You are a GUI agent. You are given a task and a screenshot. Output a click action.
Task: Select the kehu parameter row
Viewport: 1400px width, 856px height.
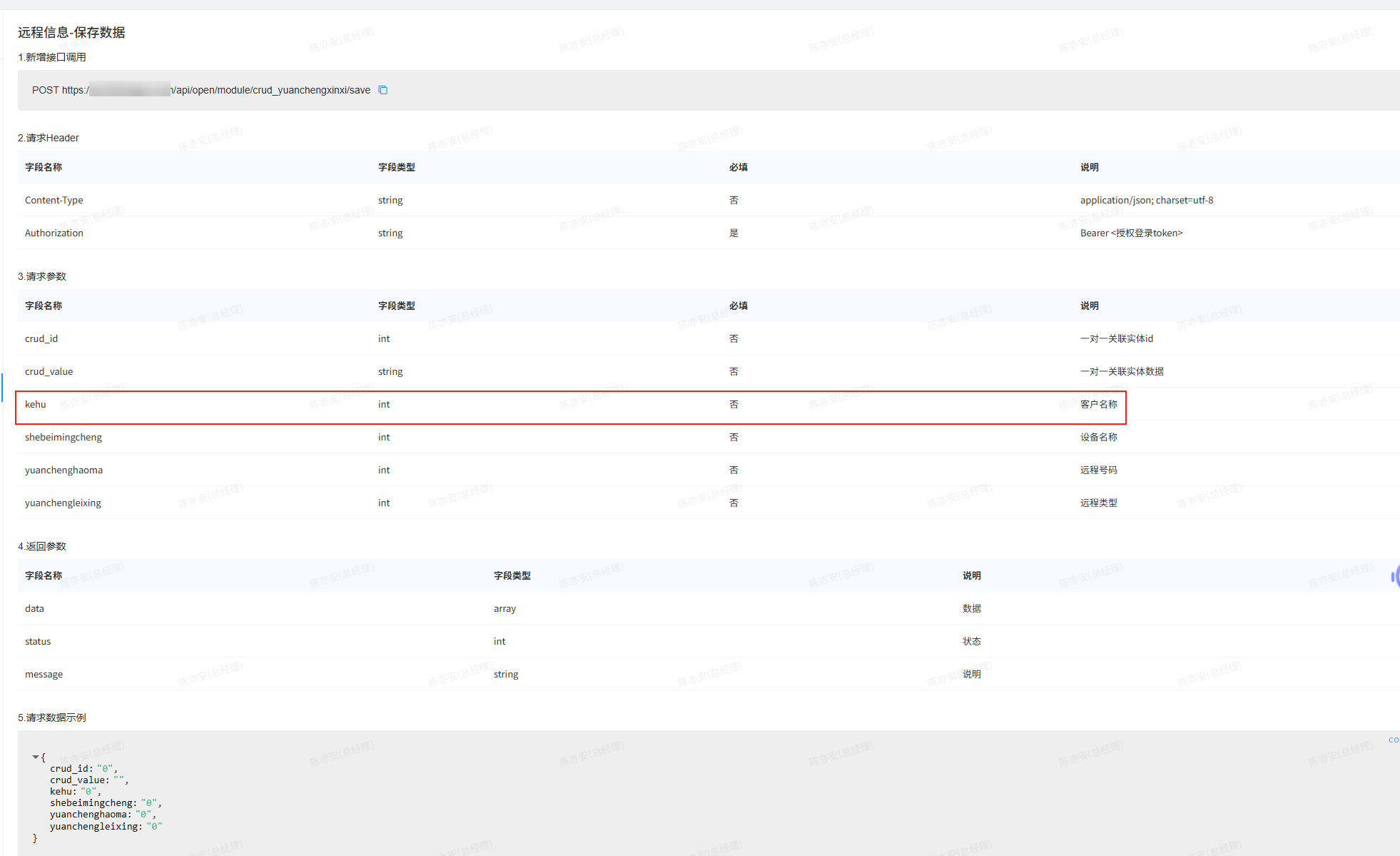tap(36, 404)
